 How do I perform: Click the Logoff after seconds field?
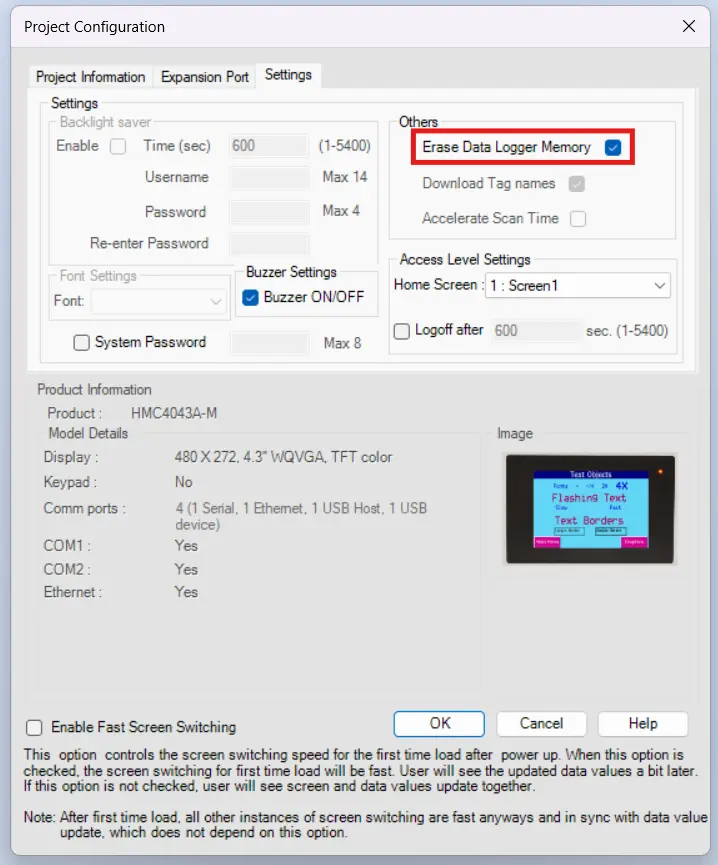point(535,330)
